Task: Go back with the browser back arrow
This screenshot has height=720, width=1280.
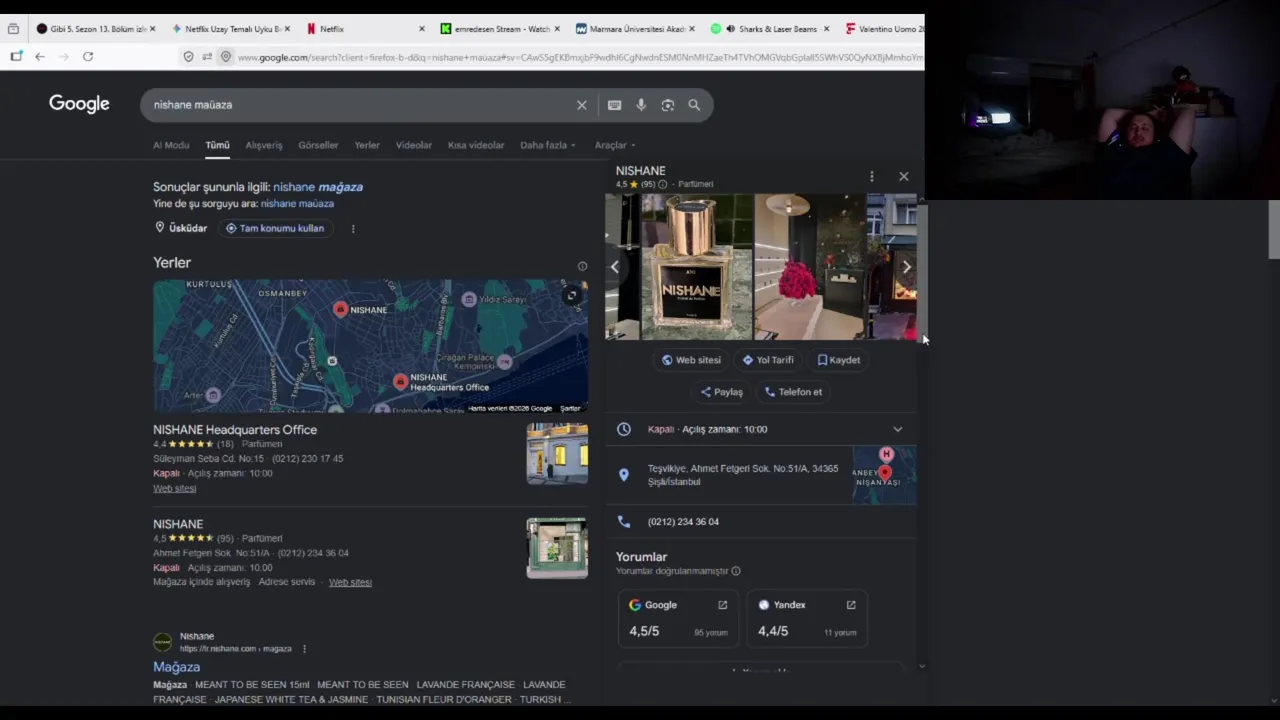Action: point(40,57)
